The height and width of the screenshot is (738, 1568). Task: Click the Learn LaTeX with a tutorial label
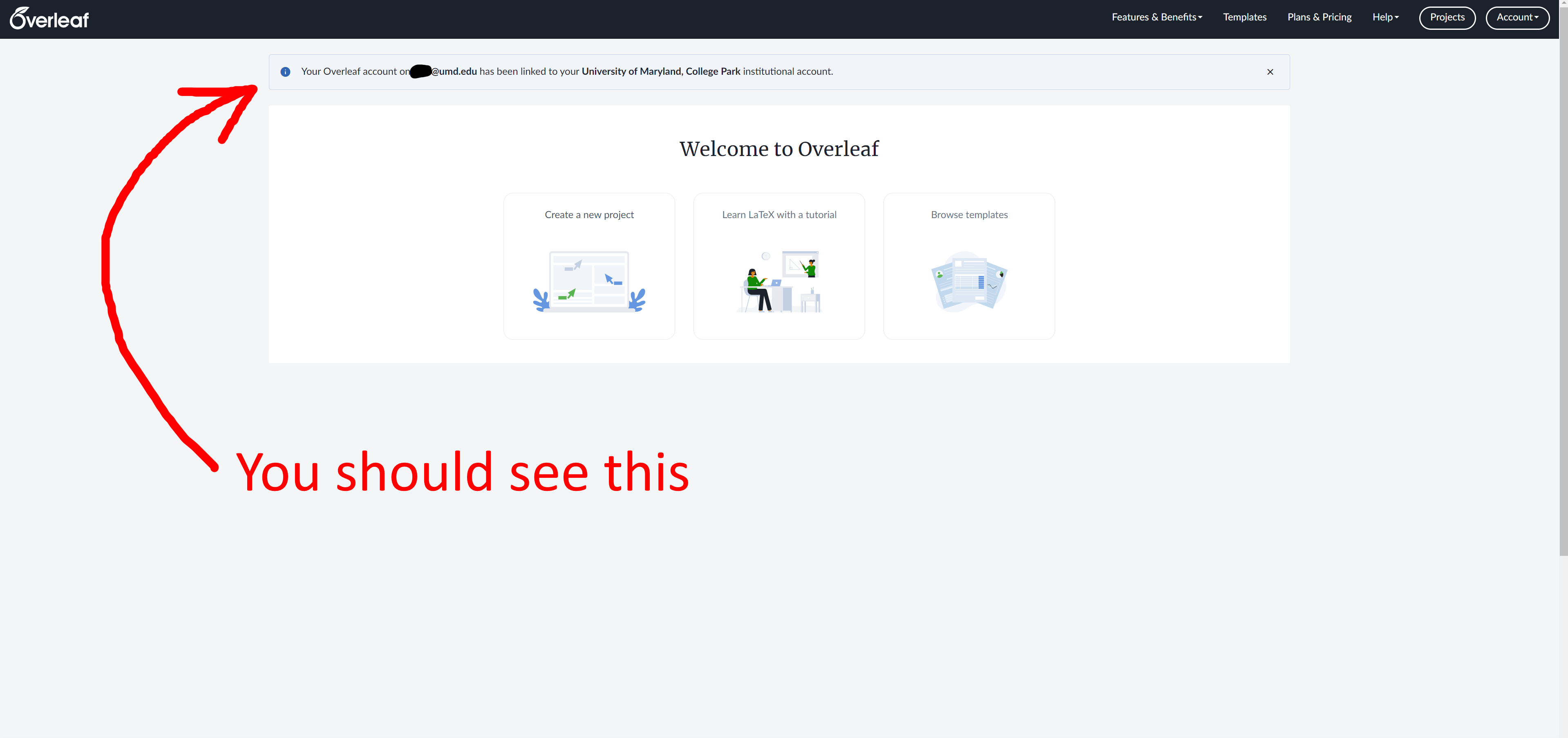tap(779, 215)
